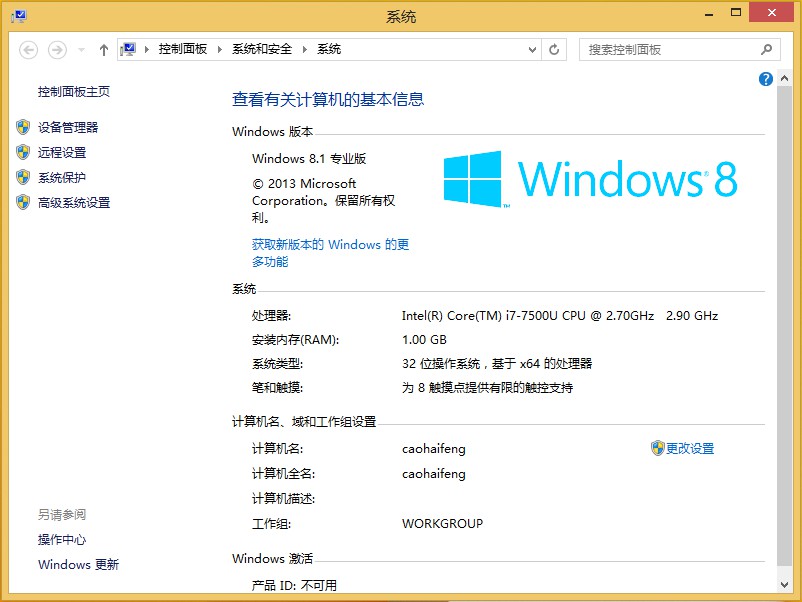The width and height of the screenshot is (802, 602).
Task: Click 产品 ID: 不可用 text
Action: [x=294, y=586]
